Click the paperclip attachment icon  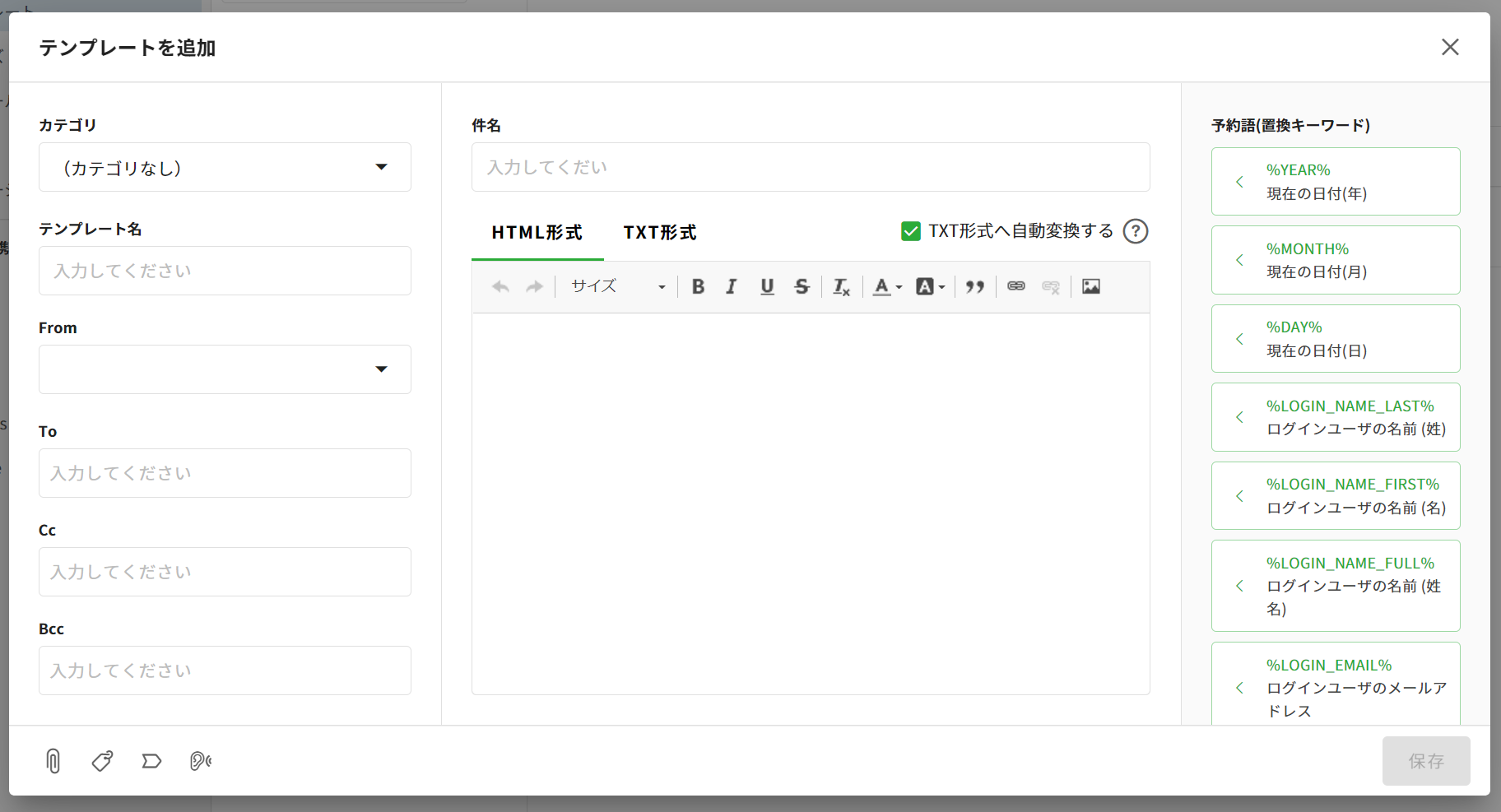click(53, 761)
